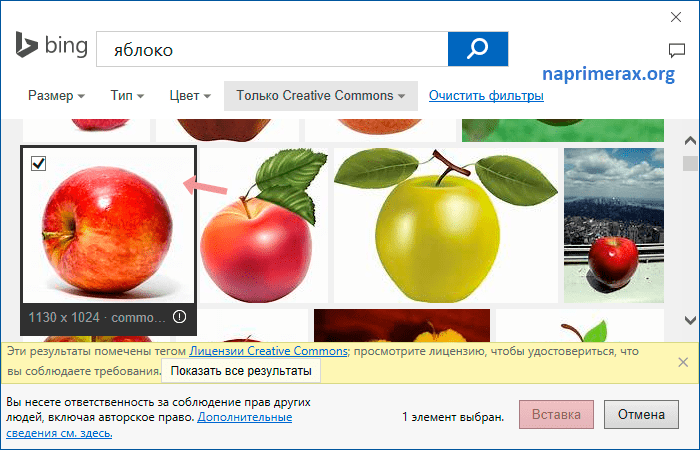Image resolution: width=700 pixels, height=450 pixels.
Task: Dismiss the yellow Creative Commons notice
Action: (x=683, y=362)
